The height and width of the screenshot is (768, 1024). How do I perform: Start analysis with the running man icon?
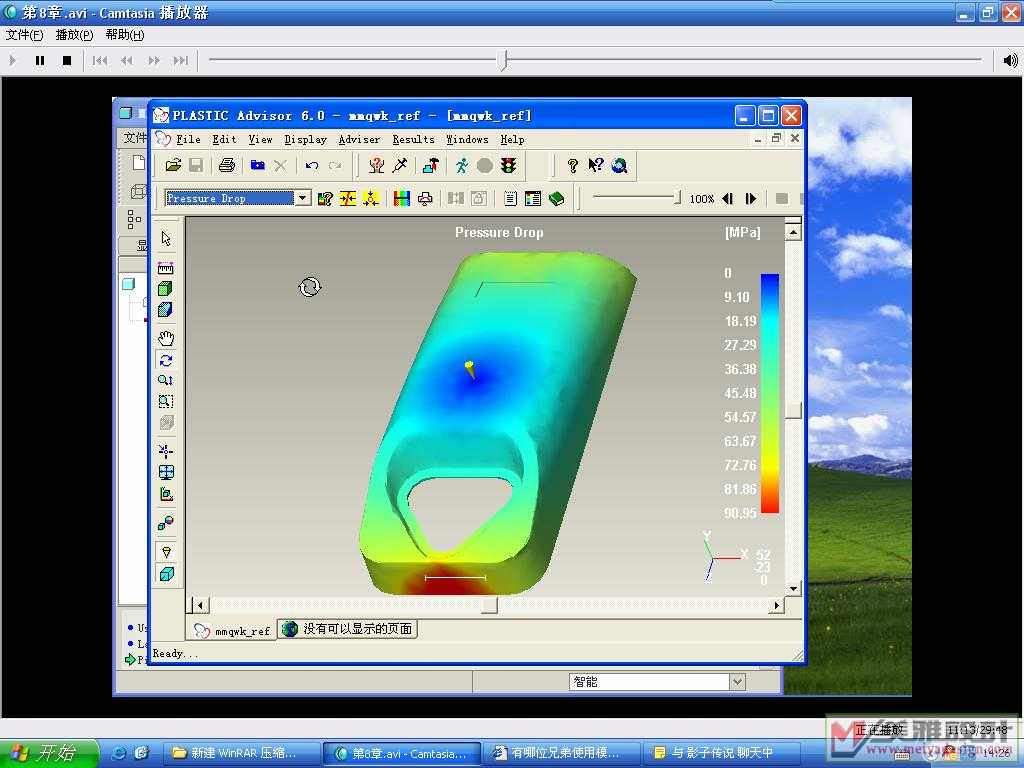tap(462, 166)
